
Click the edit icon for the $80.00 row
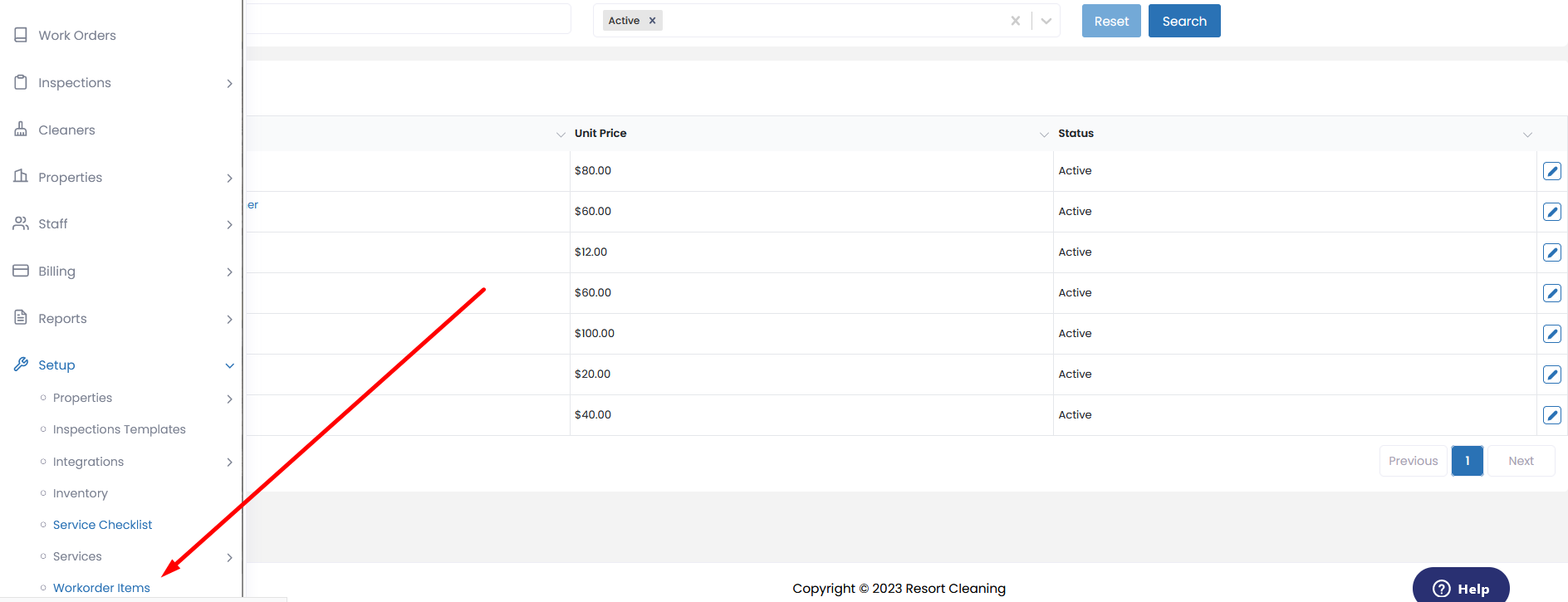[x=1551, y=171]
